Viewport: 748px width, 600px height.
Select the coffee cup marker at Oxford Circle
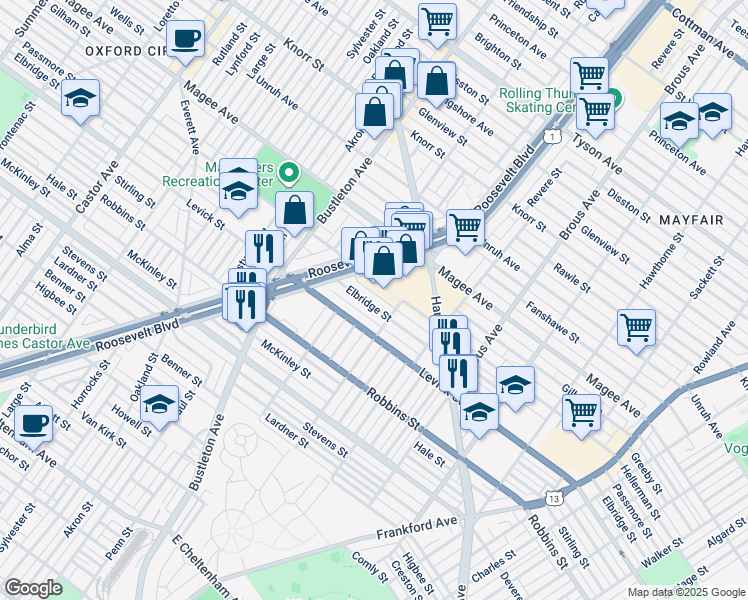pyautogui.click(x=186, y=39)
